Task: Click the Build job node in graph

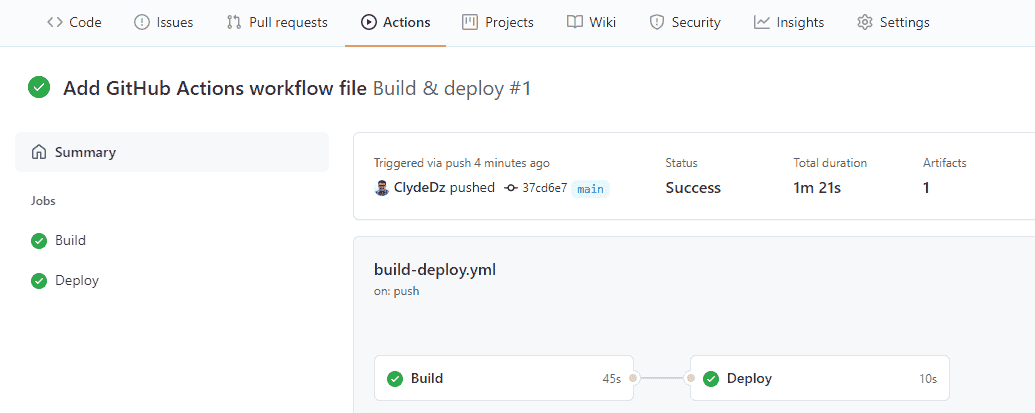Action: tap(504, 379)
